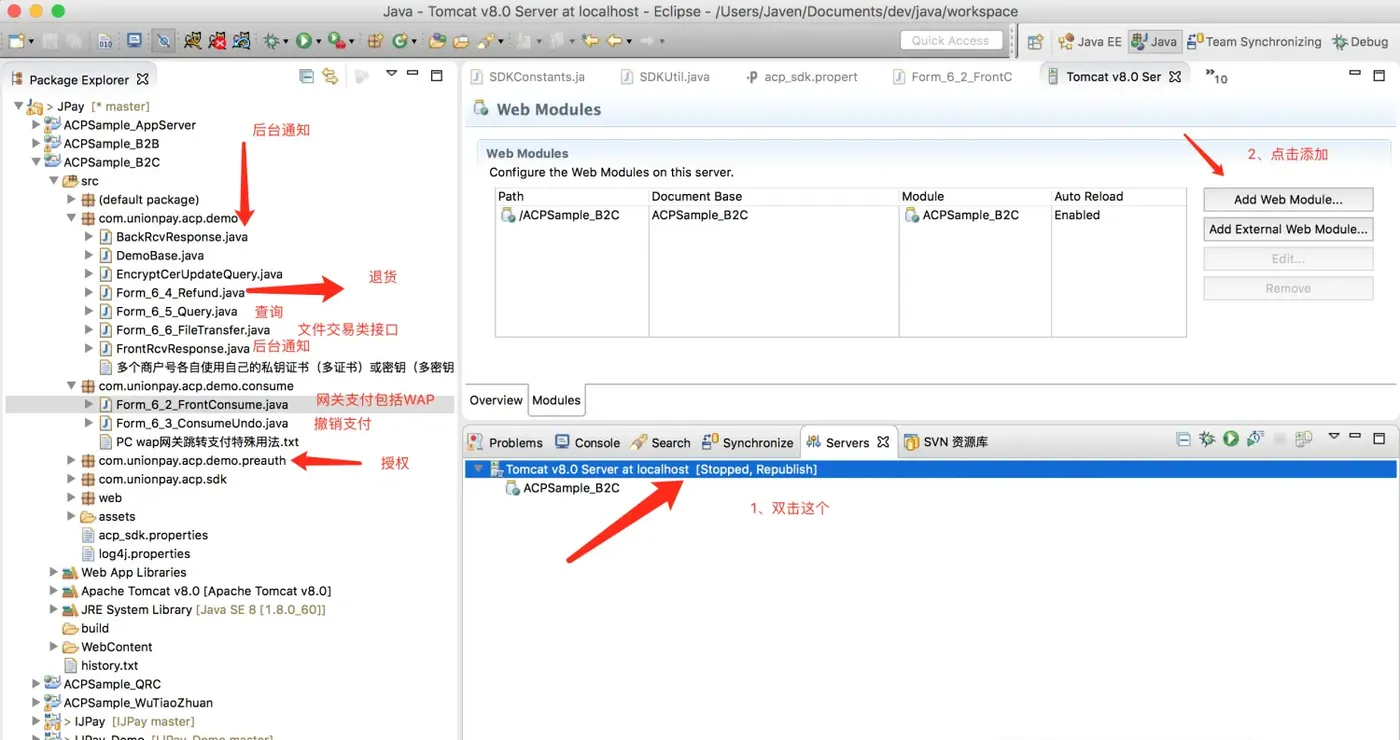Start the server in debug mode from Servers view
Viewport: 1400px width, 740px height.
click(x=1207, y=439)
